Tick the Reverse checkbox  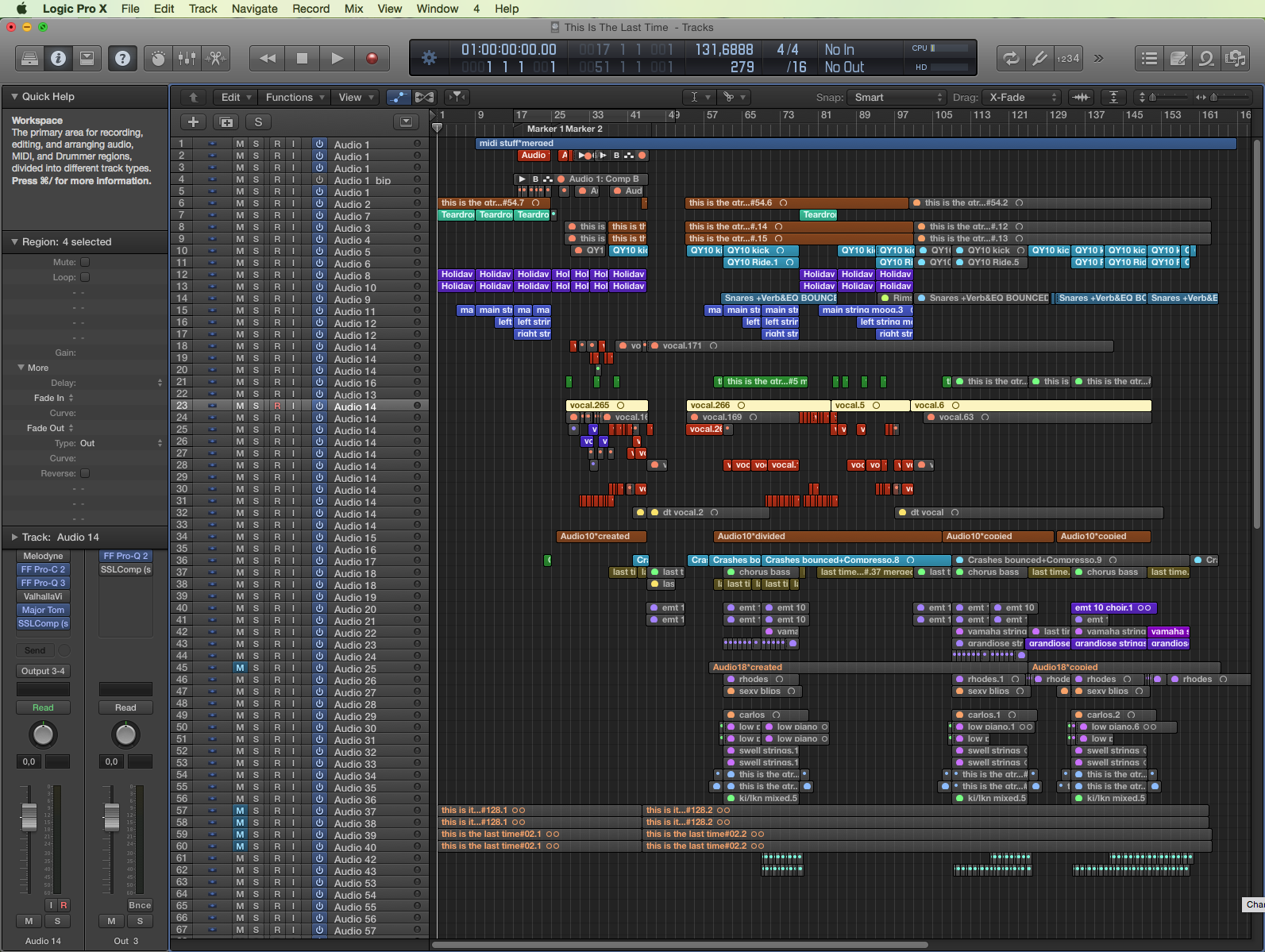click(x=85, y=473)
